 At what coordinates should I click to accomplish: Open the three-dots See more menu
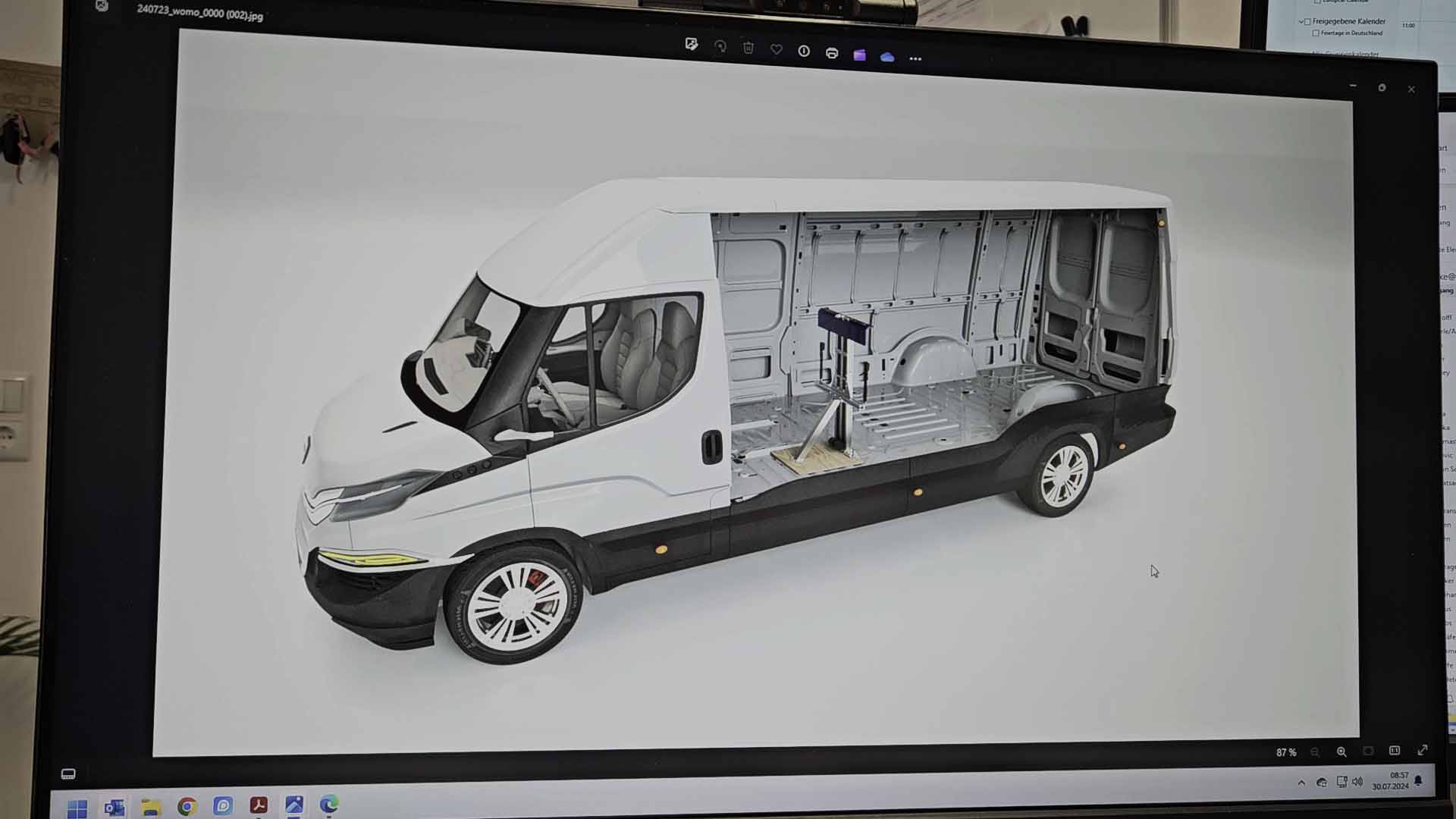[x=915, y=58]
